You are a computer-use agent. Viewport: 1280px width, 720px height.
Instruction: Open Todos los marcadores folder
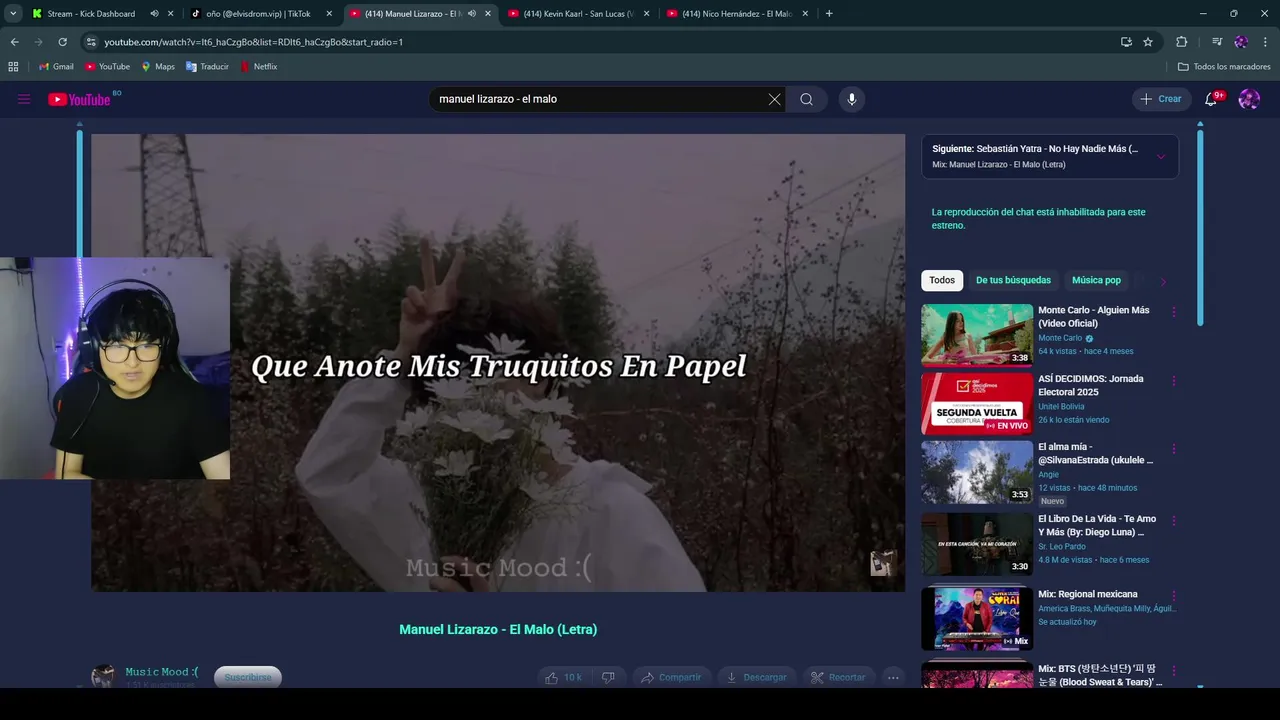click(1224, 67)
